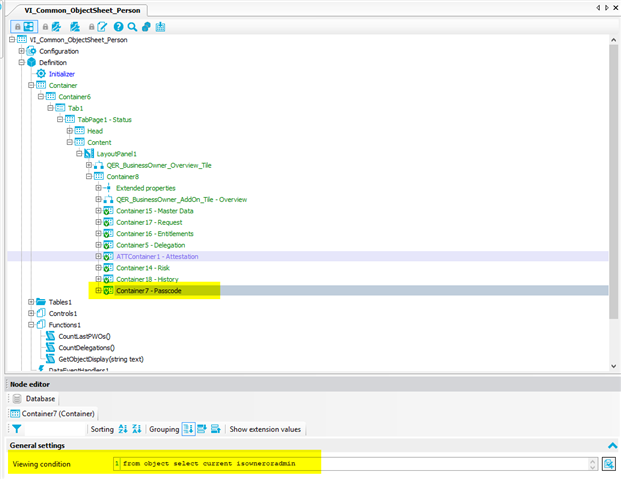Select Container16 - Entitlements
Viewport: 621px width, 479px height.
click(154, 234)
